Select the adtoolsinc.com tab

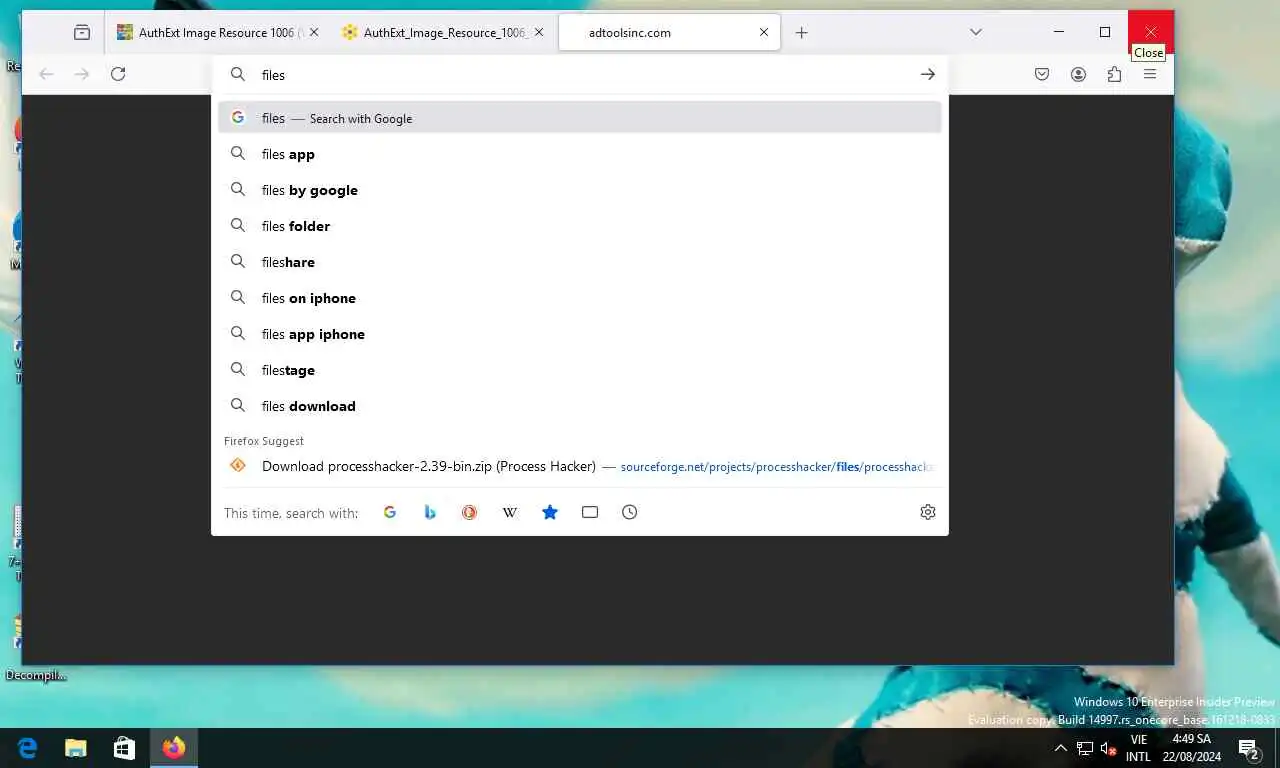(669, 32)
